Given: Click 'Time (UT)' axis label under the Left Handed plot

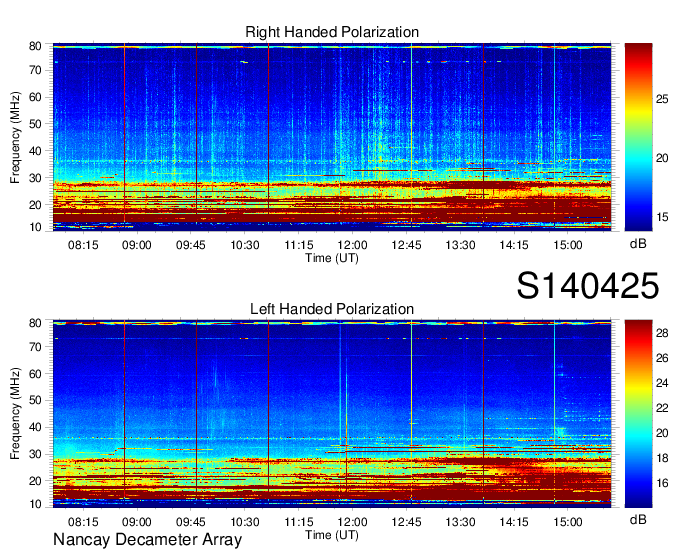Looking at the screenshot, I should coord(332,535).
